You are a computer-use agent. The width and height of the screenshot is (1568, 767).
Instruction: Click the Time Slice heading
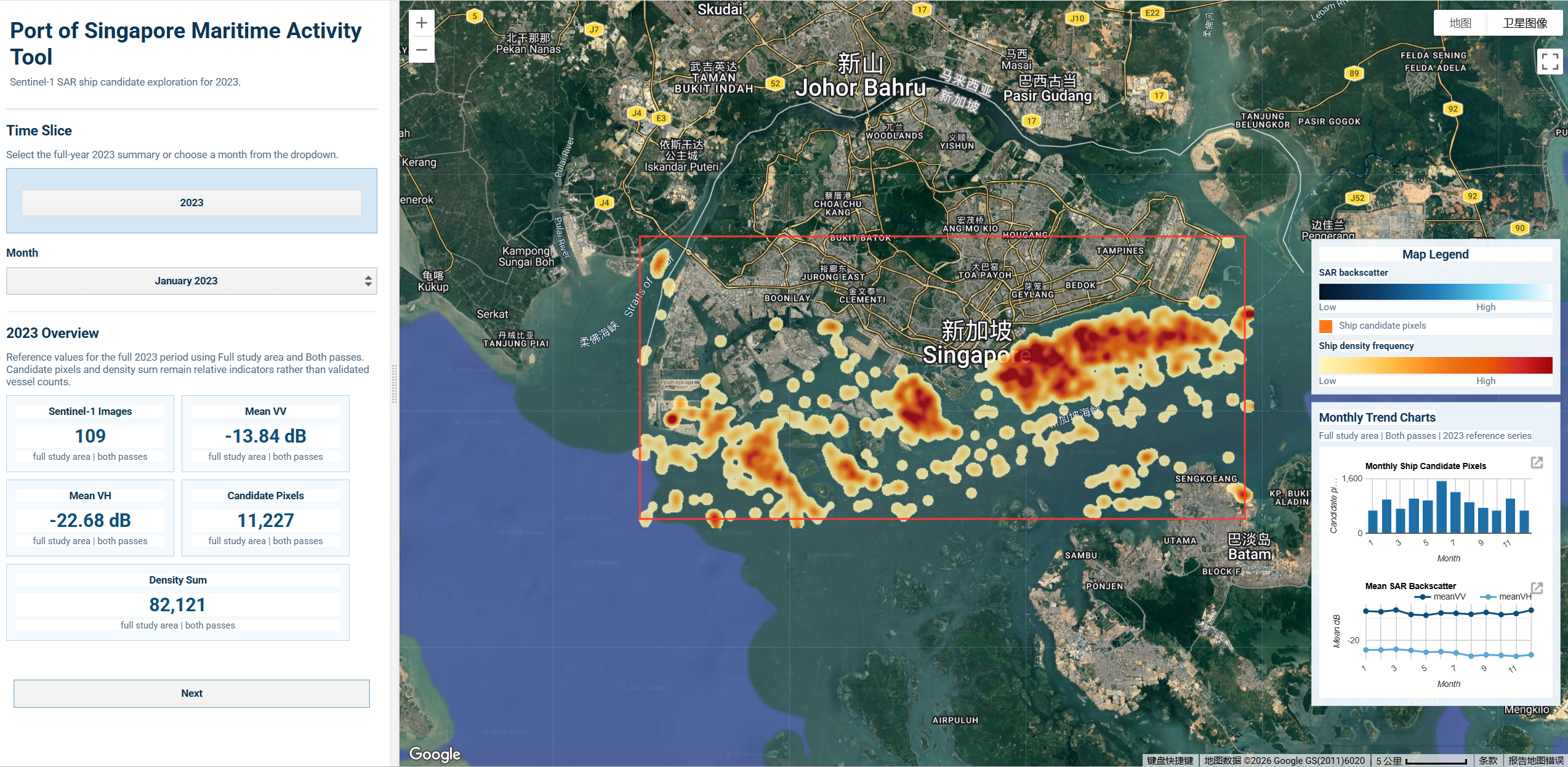pos(39,131)
